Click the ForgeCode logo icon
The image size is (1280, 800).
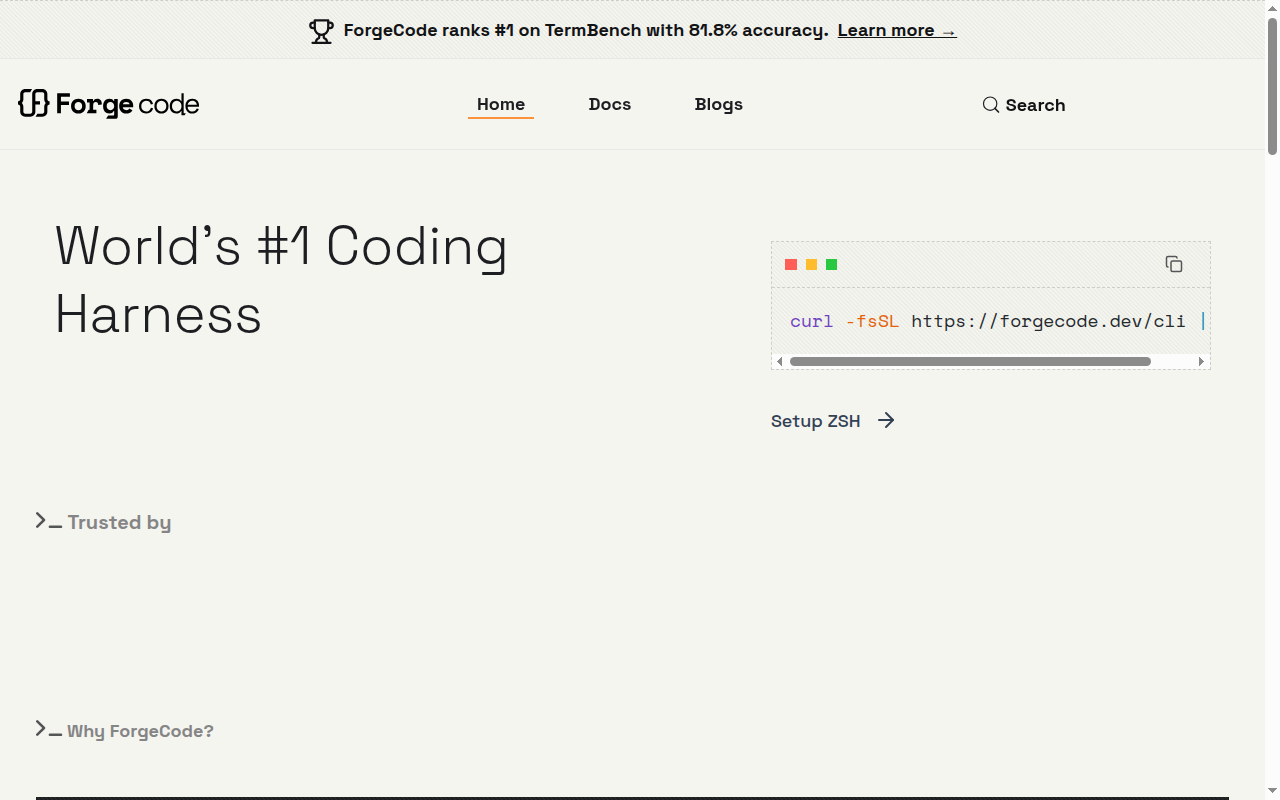[x=34, y=103]
